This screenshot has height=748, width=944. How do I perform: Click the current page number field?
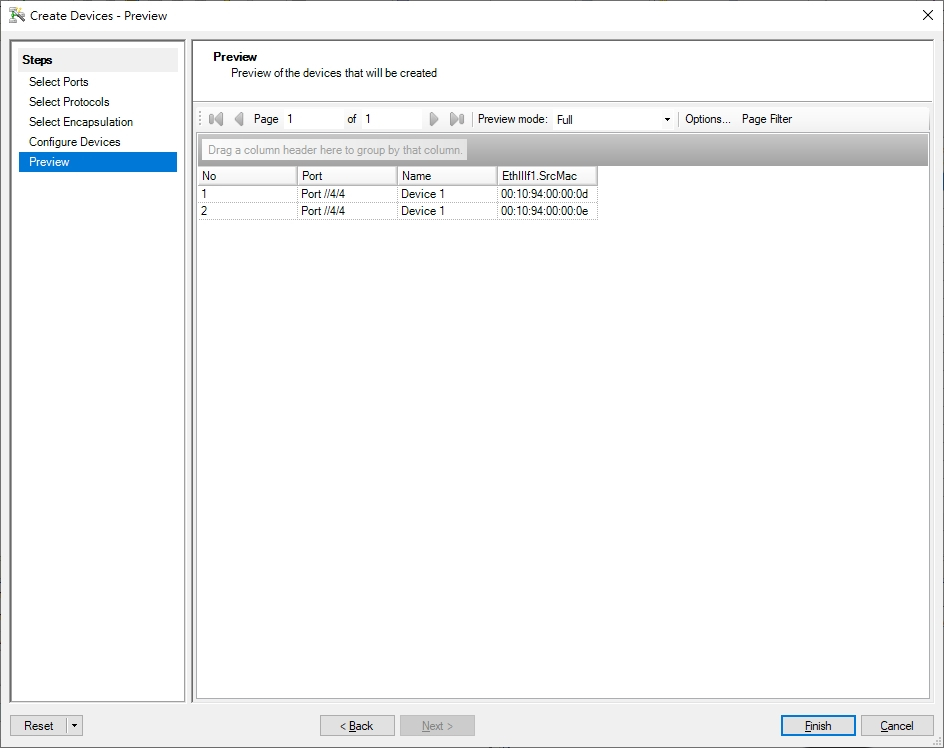coord(313,119)
